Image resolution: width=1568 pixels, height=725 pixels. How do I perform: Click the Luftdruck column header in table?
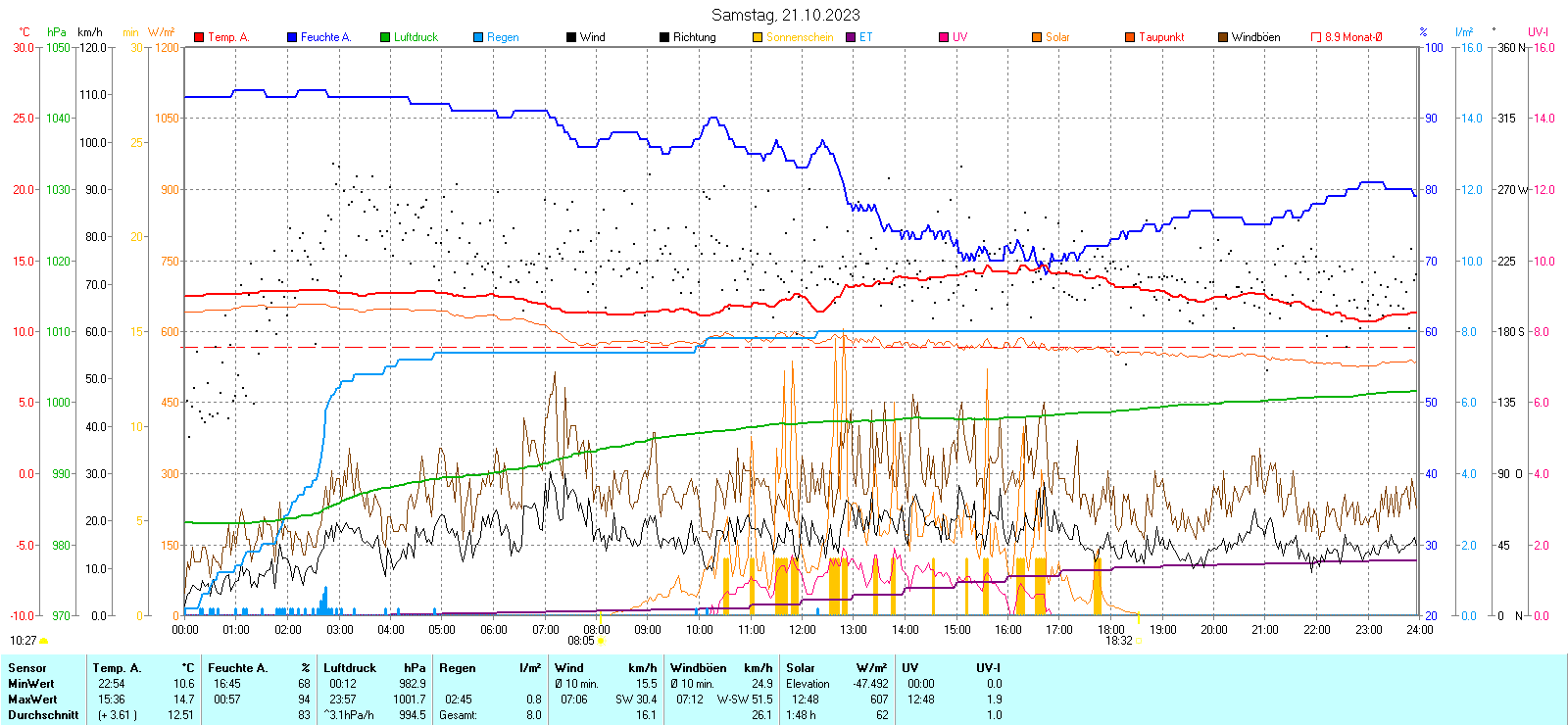coord(350,668)
